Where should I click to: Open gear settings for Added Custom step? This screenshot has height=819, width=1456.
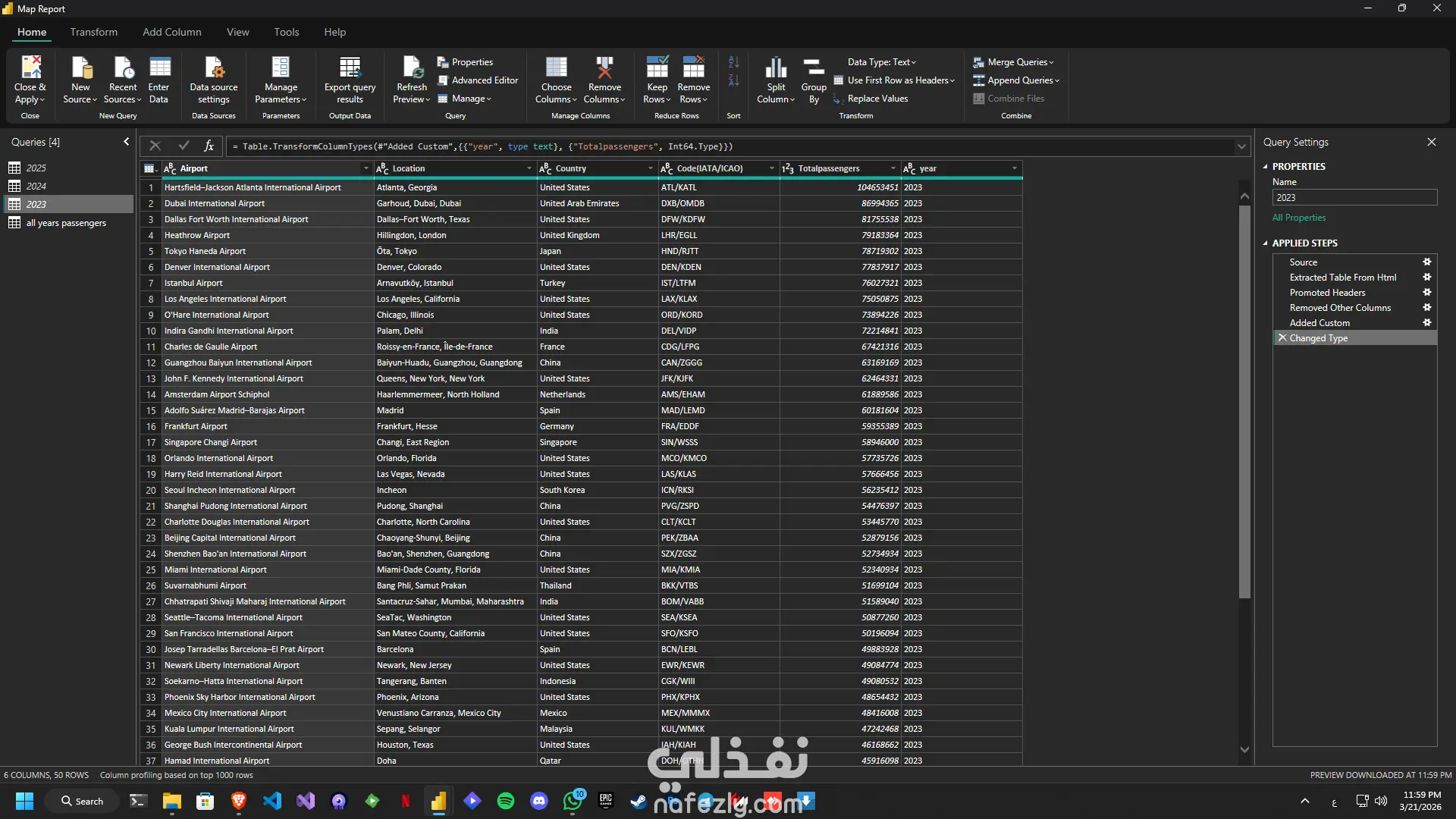pos(1427,323)
